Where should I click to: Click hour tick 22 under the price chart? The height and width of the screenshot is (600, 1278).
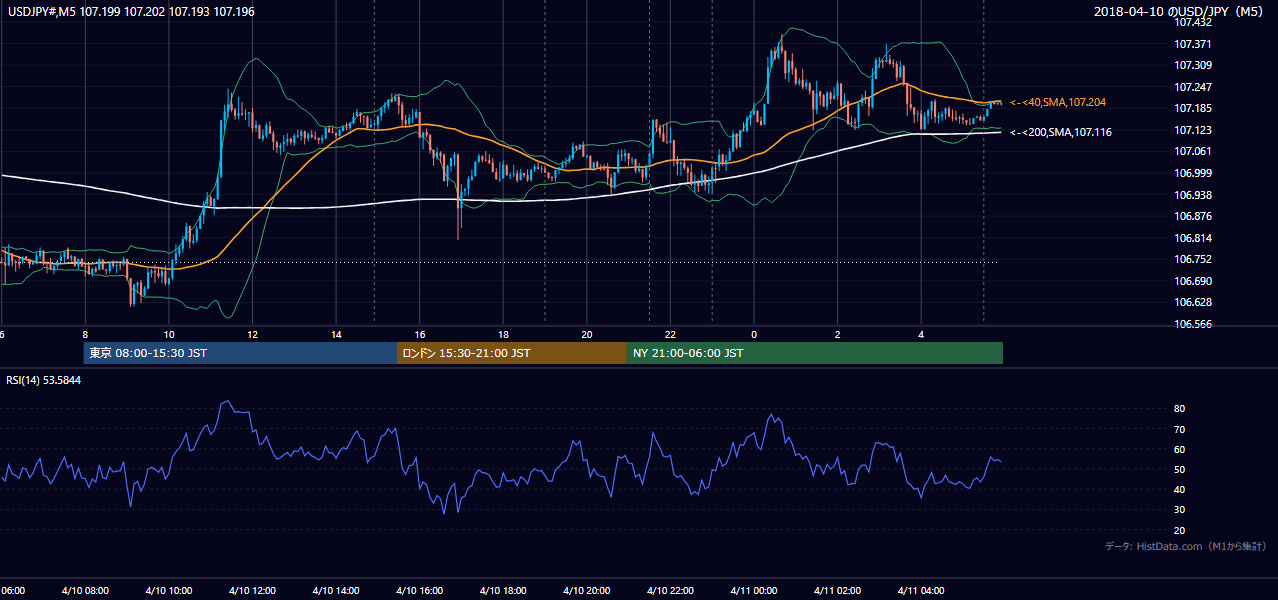point(670,334)
